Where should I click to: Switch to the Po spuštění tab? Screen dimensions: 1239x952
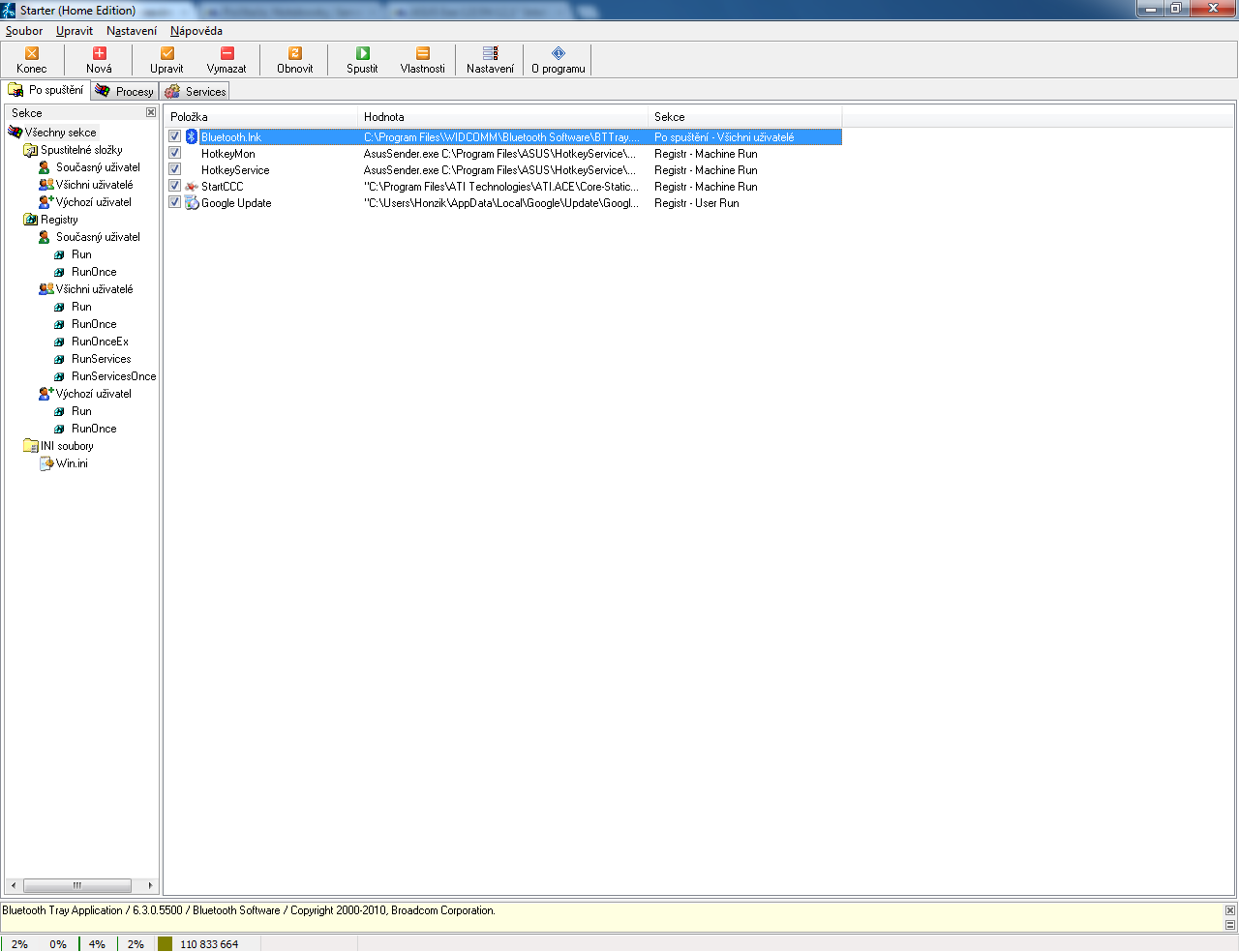pyautogui.click(x=45, y=90)
